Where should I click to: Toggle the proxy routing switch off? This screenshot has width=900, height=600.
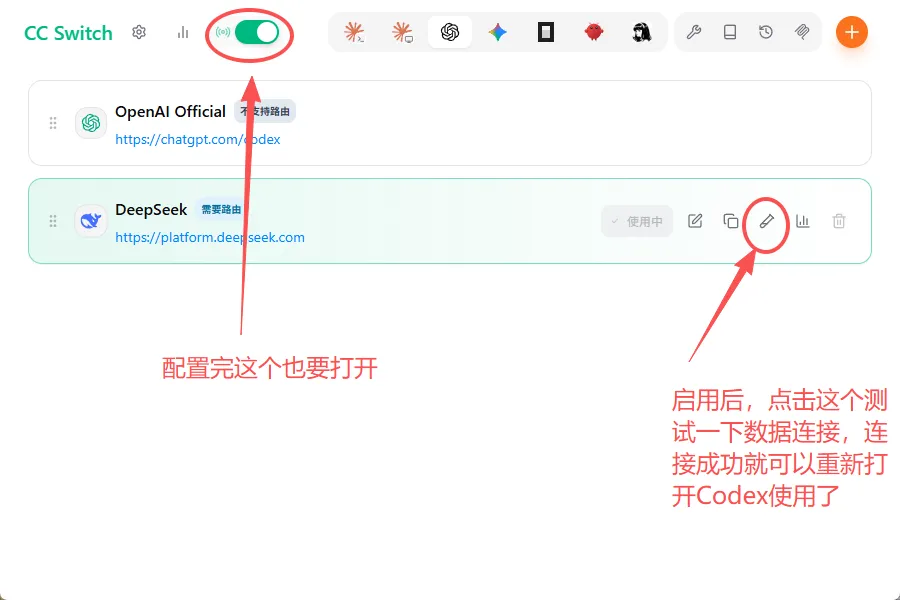[x=257, y=32]
